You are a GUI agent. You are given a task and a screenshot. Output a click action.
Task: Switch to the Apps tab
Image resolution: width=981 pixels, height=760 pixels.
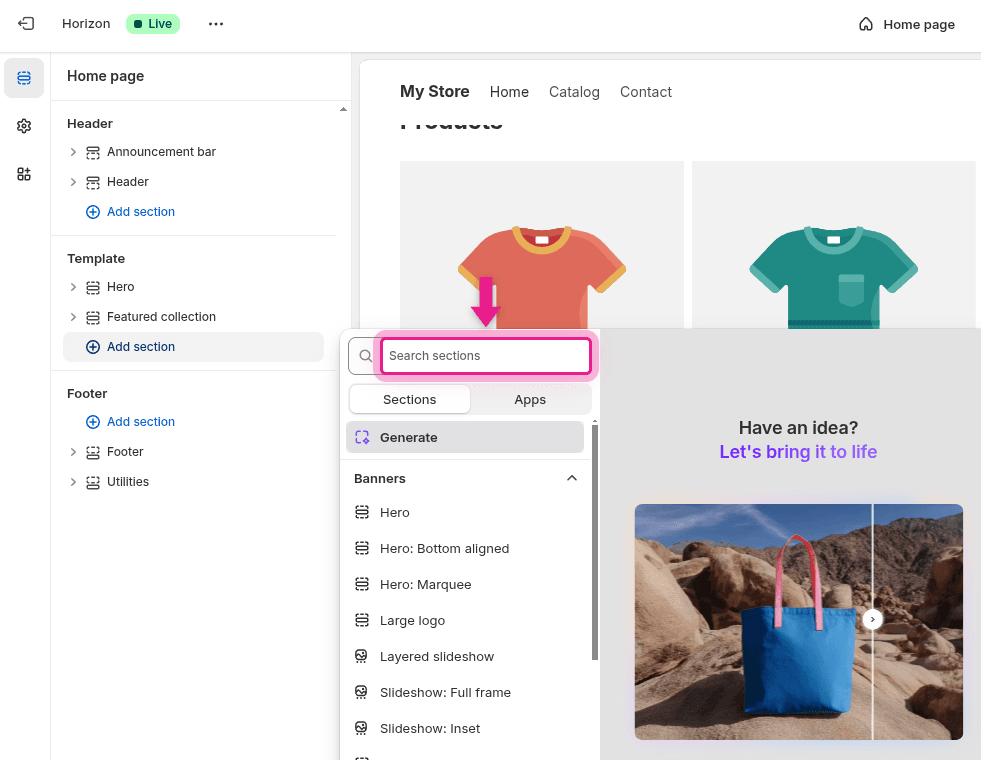[x=530, y=399]
